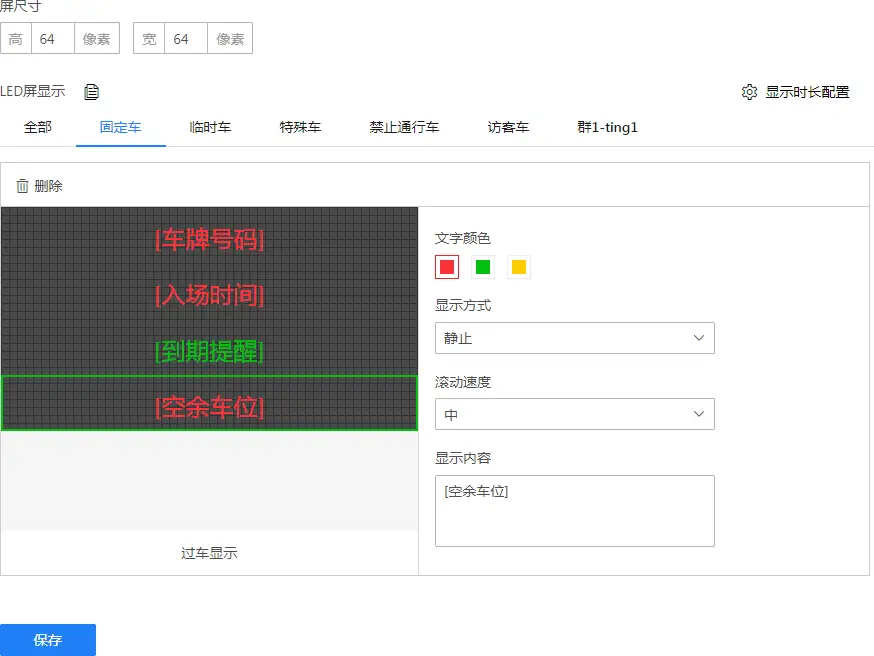Pick the yellow text color swatch
Image resolution: width=874 pixels, height=656 pixels.
[x=519, y=267]
